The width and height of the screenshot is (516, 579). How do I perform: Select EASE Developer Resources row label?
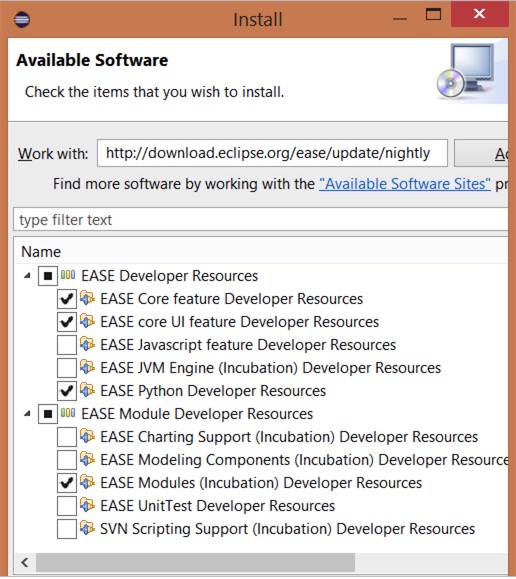170,276
